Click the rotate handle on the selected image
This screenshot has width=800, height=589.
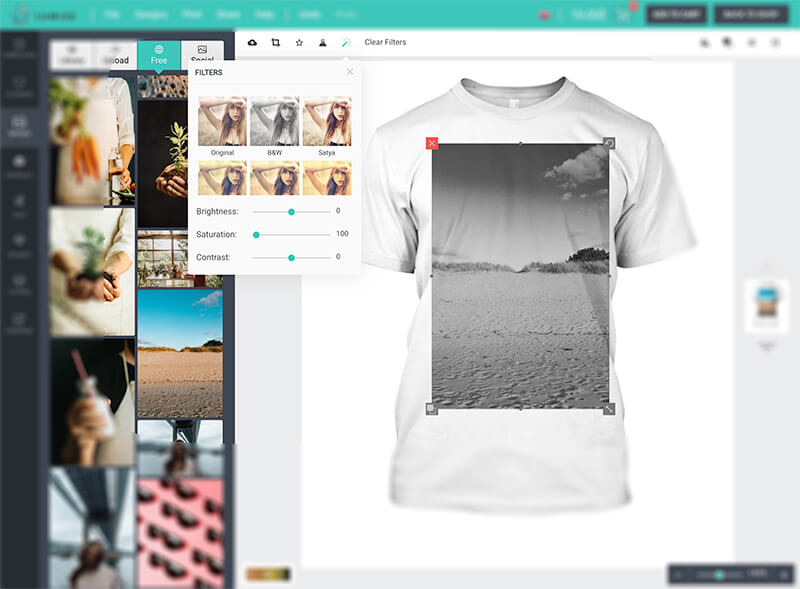click(x=609, y=143)
